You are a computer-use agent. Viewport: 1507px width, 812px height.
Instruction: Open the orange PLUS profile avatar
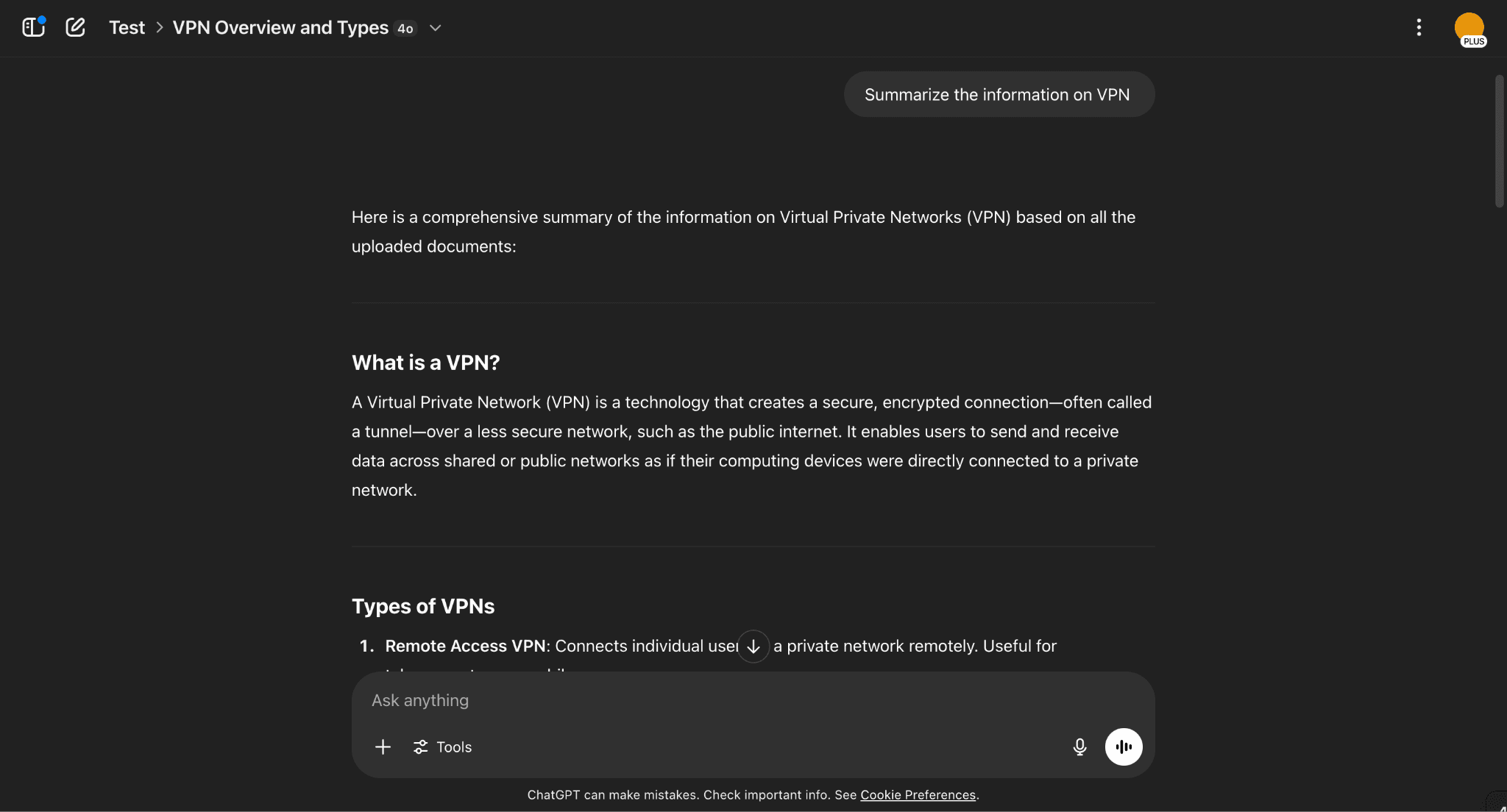point(1469,29)
